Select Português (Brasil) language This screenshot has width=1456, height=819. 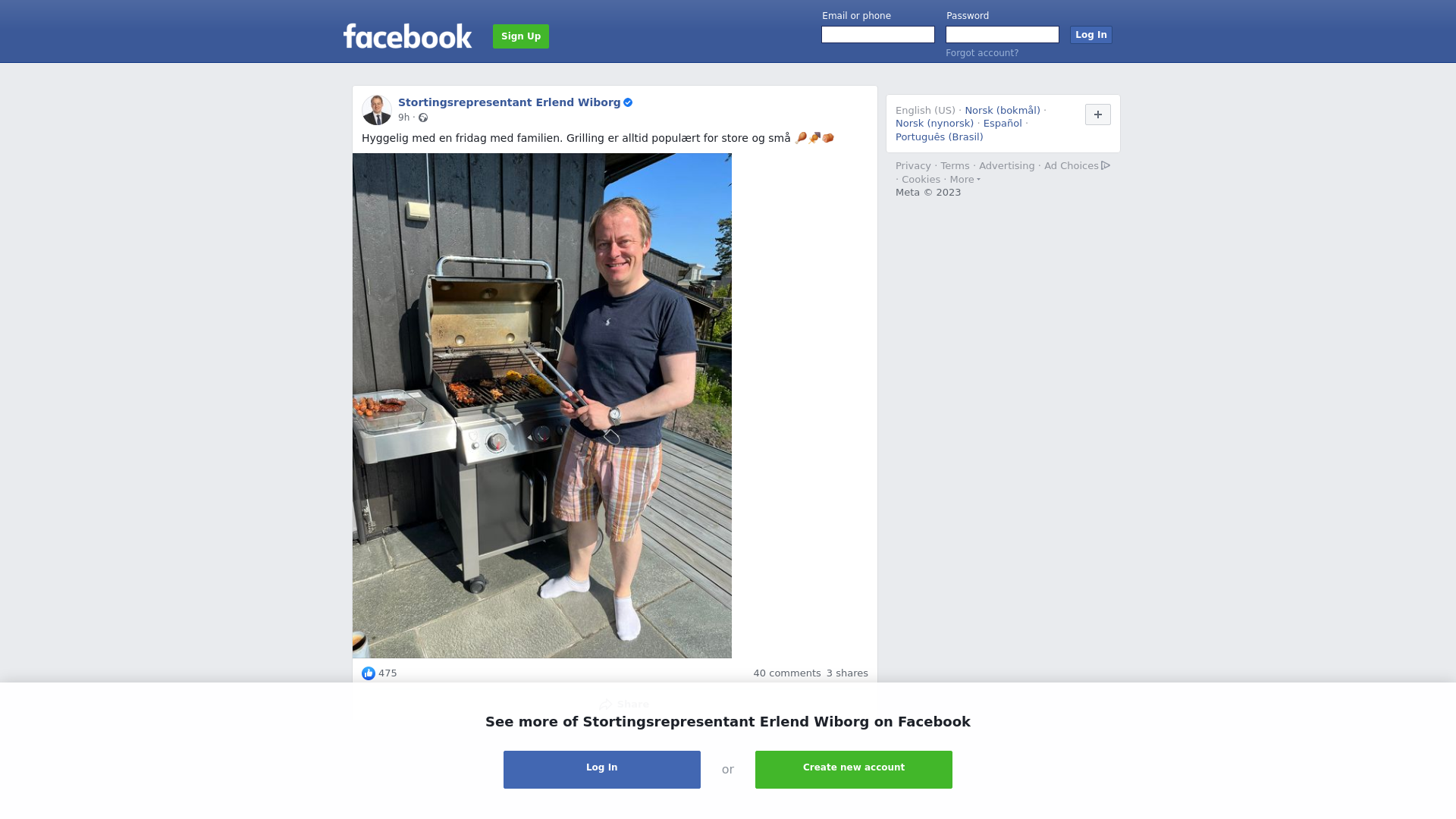click(x=939, y=137)
